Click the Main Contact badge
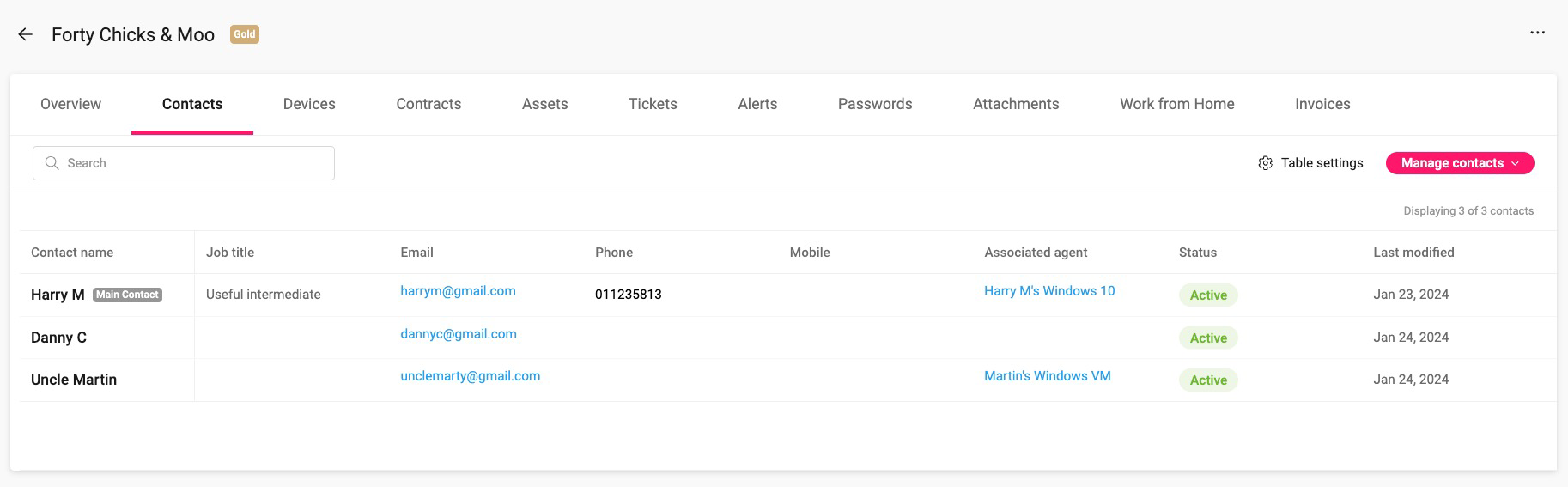This screenshot has height=487, width=1568. 127,295
